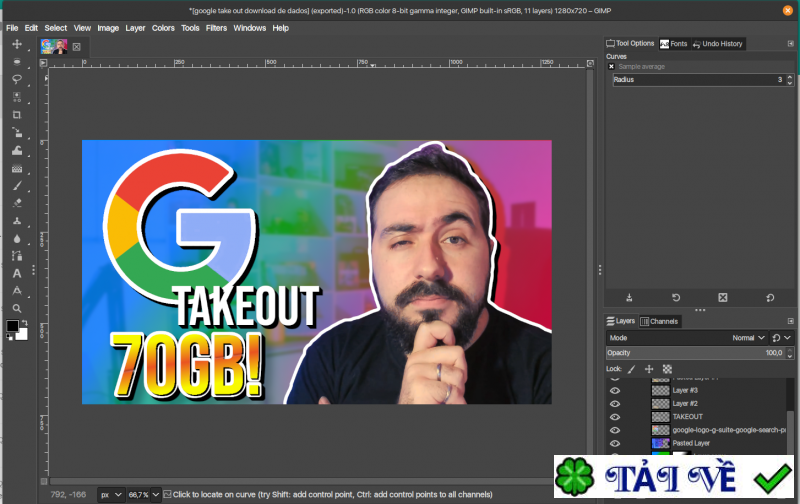This screenshot has height=504, width=800.
Task: Select the Eraser tool
Action: coord(17,202)
